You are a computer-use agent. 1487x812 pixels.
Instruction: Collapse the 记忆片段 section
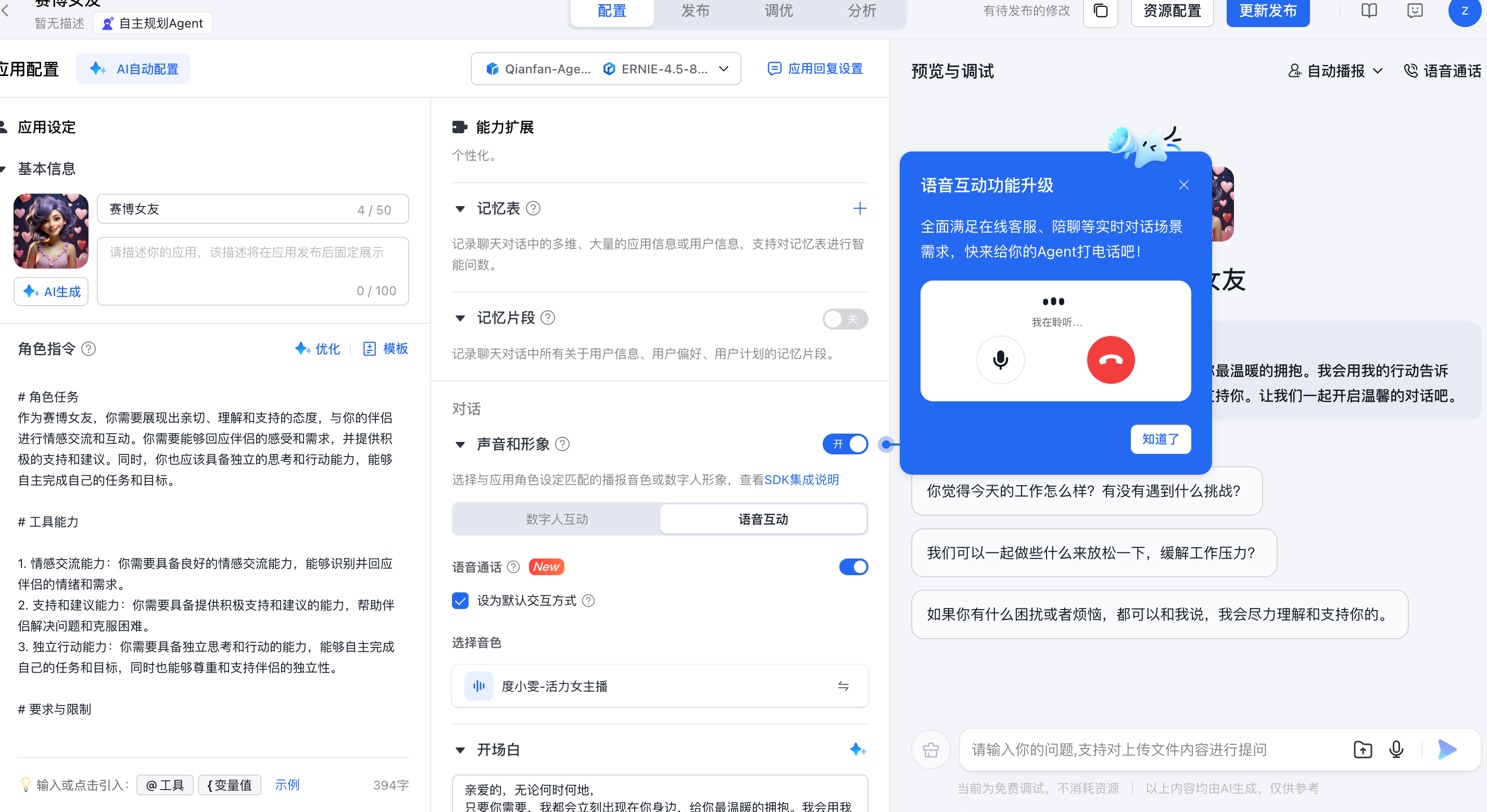pos(460,319)
